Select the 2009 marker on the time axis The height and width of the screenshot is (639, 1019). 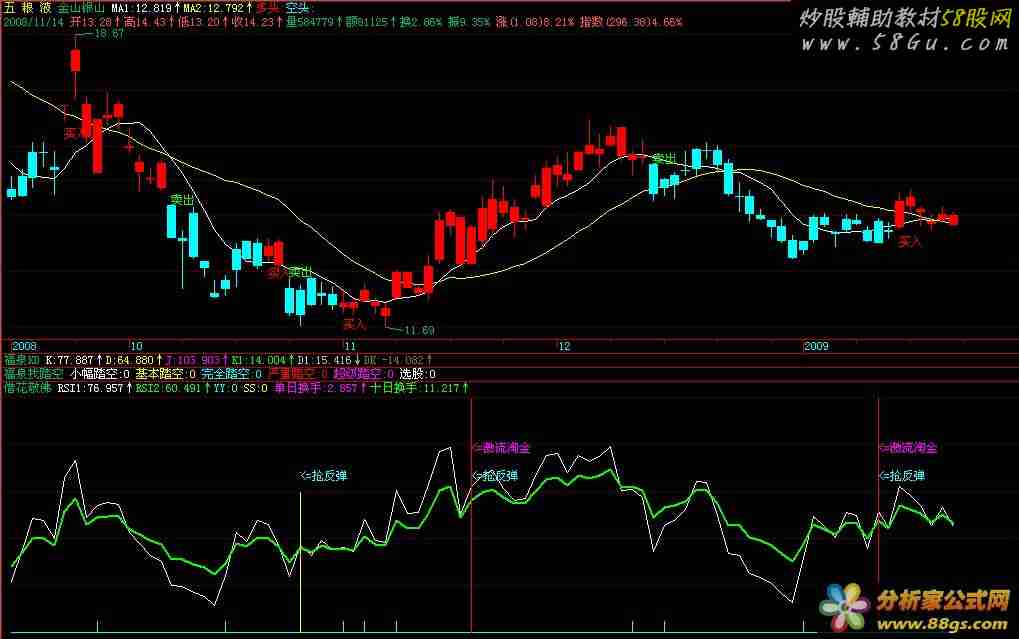(x=816, y=346)
